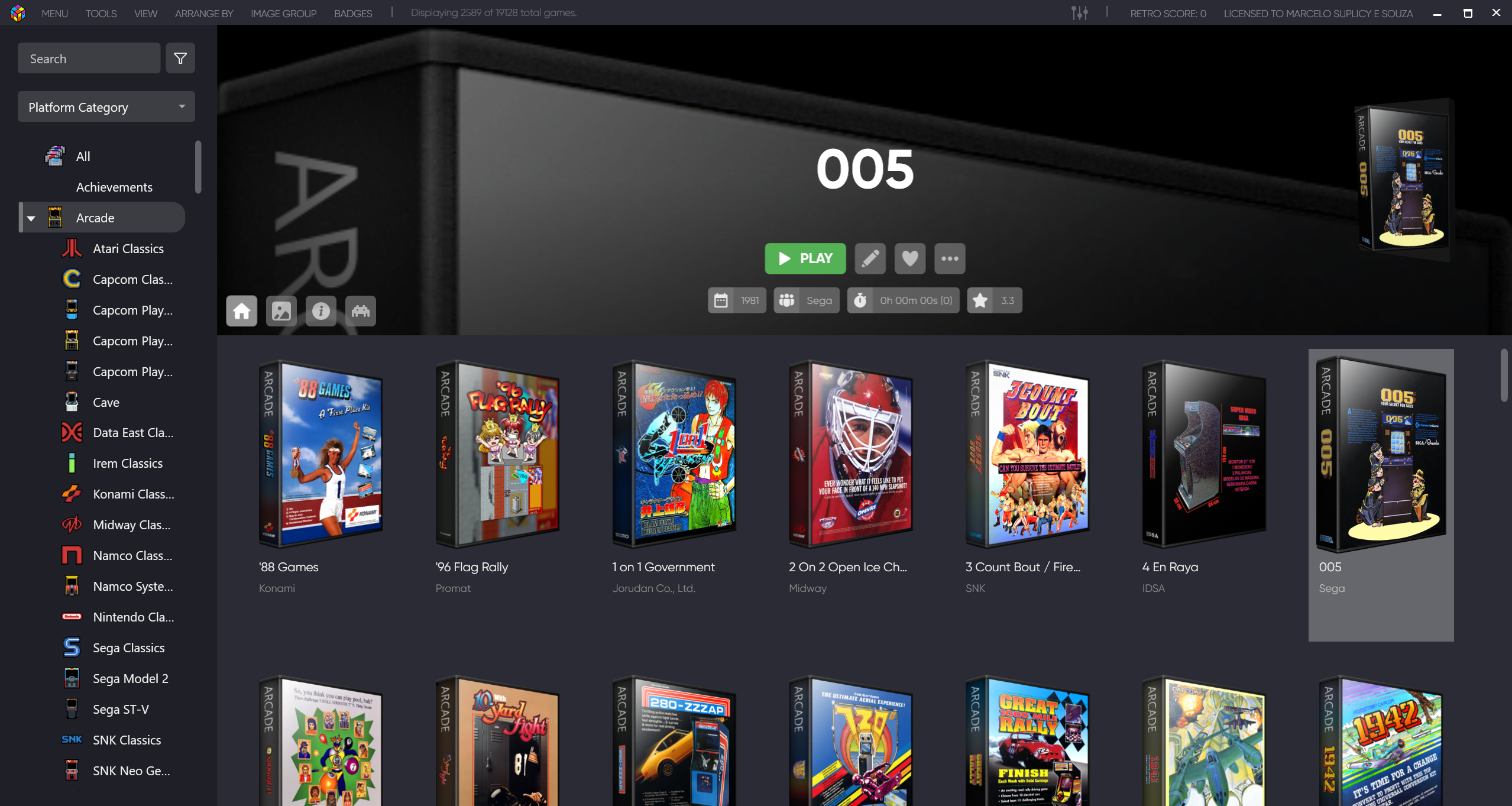Select the 1942 game box art
1512x806 pixels.
(1381, 741)
